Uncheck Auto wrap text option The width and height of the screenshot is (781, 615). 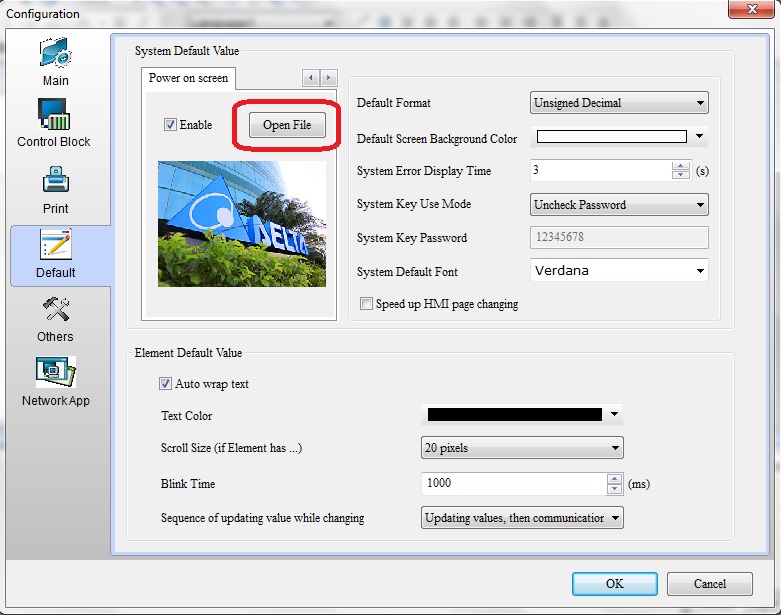(x=166, y=384)
